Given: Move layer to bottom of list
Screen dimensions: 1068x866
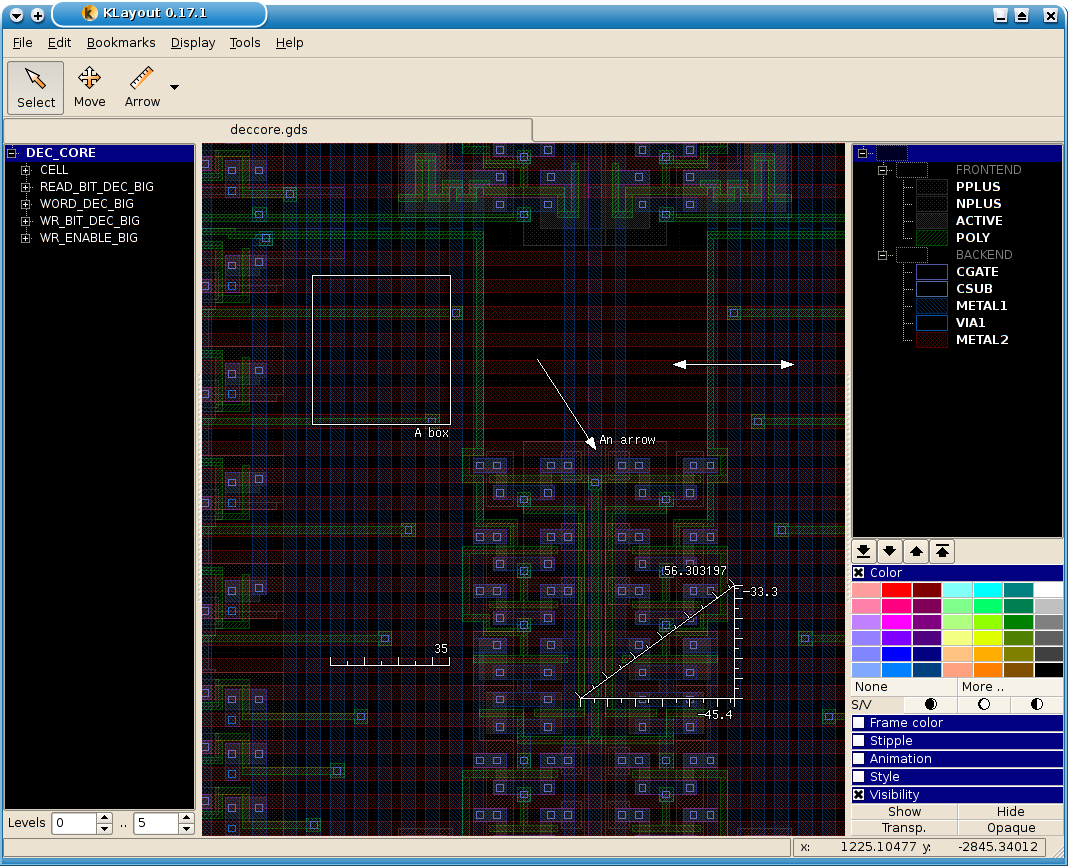Looking at the screenshot, I should tap(863, 551).
